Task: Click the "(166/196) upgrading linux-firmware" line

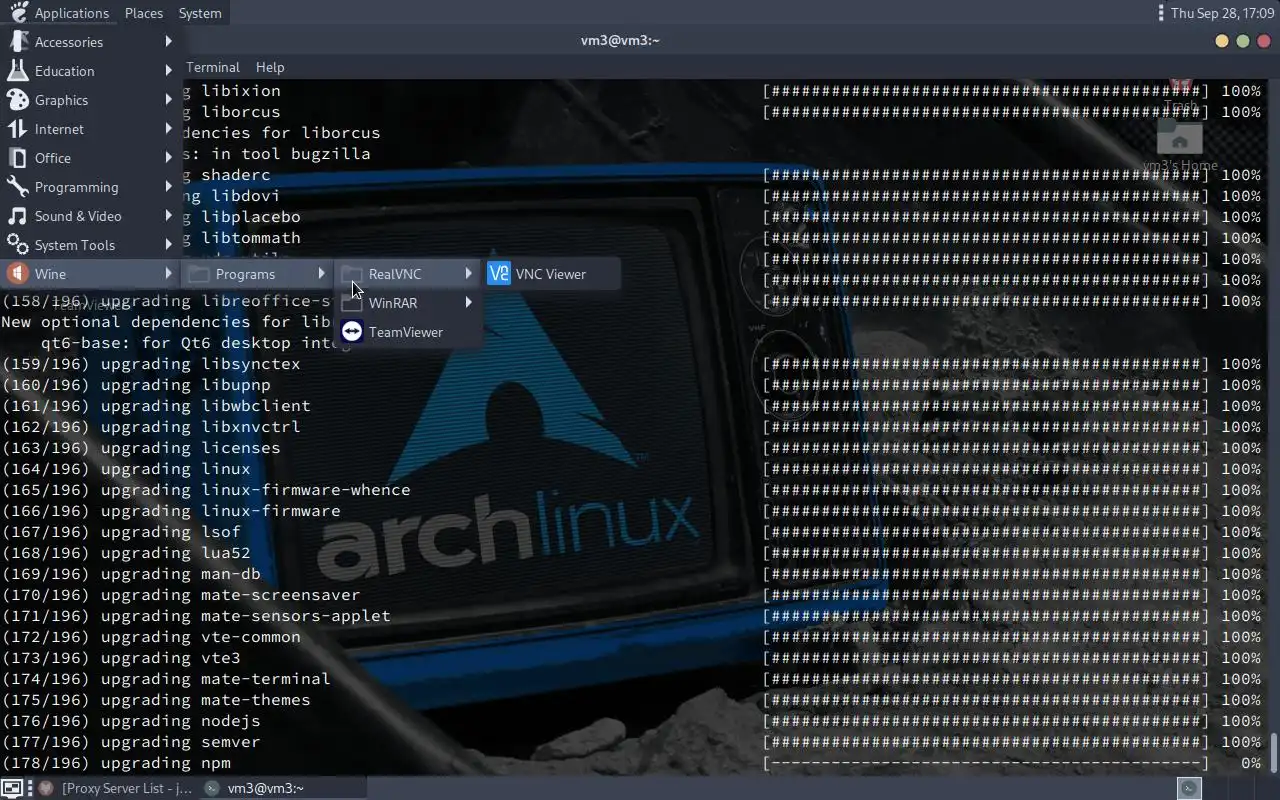Action: (171, 511)
